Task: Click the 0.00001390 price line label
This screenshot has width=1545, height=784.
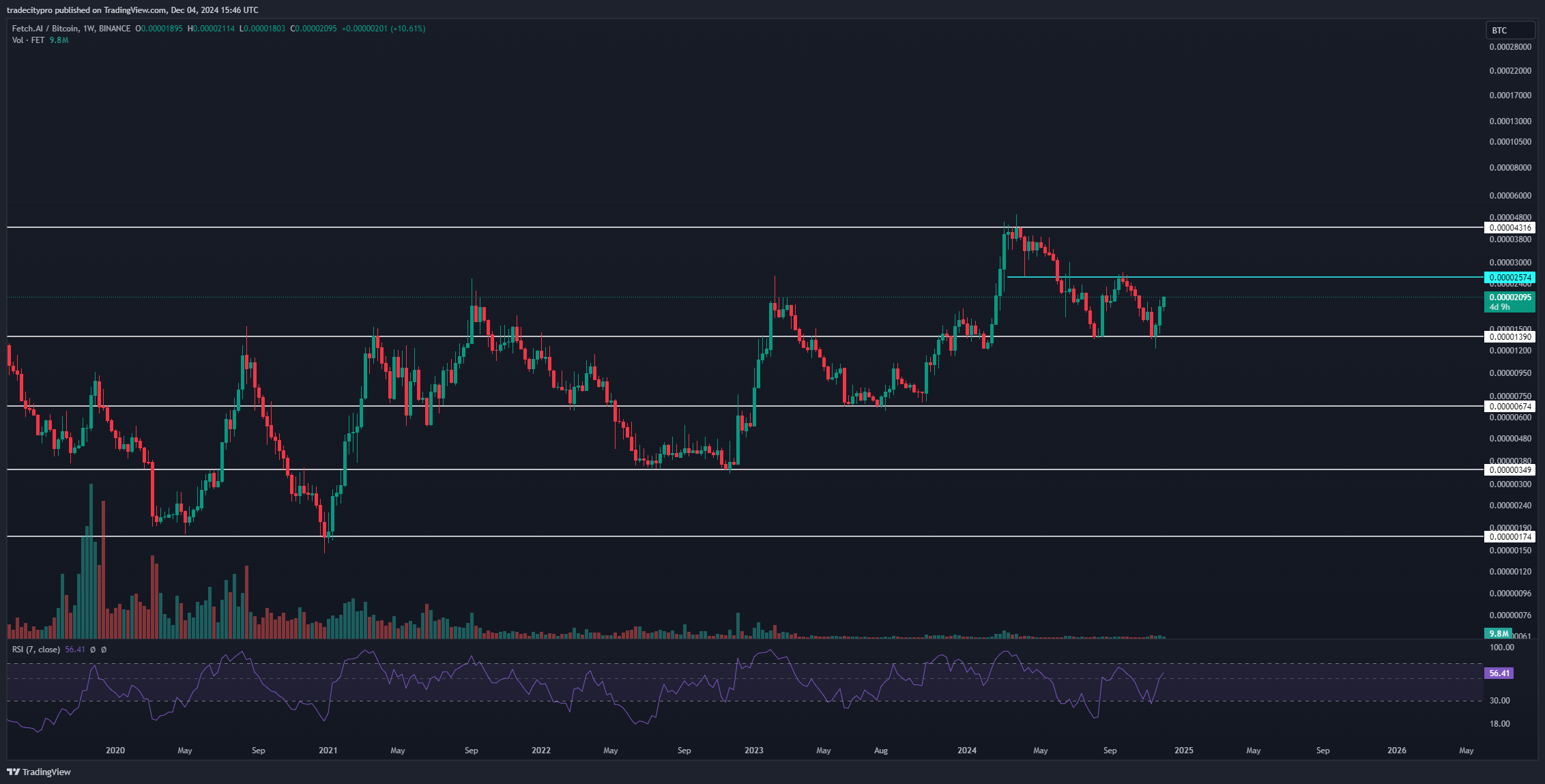Action: point(1510,336)
